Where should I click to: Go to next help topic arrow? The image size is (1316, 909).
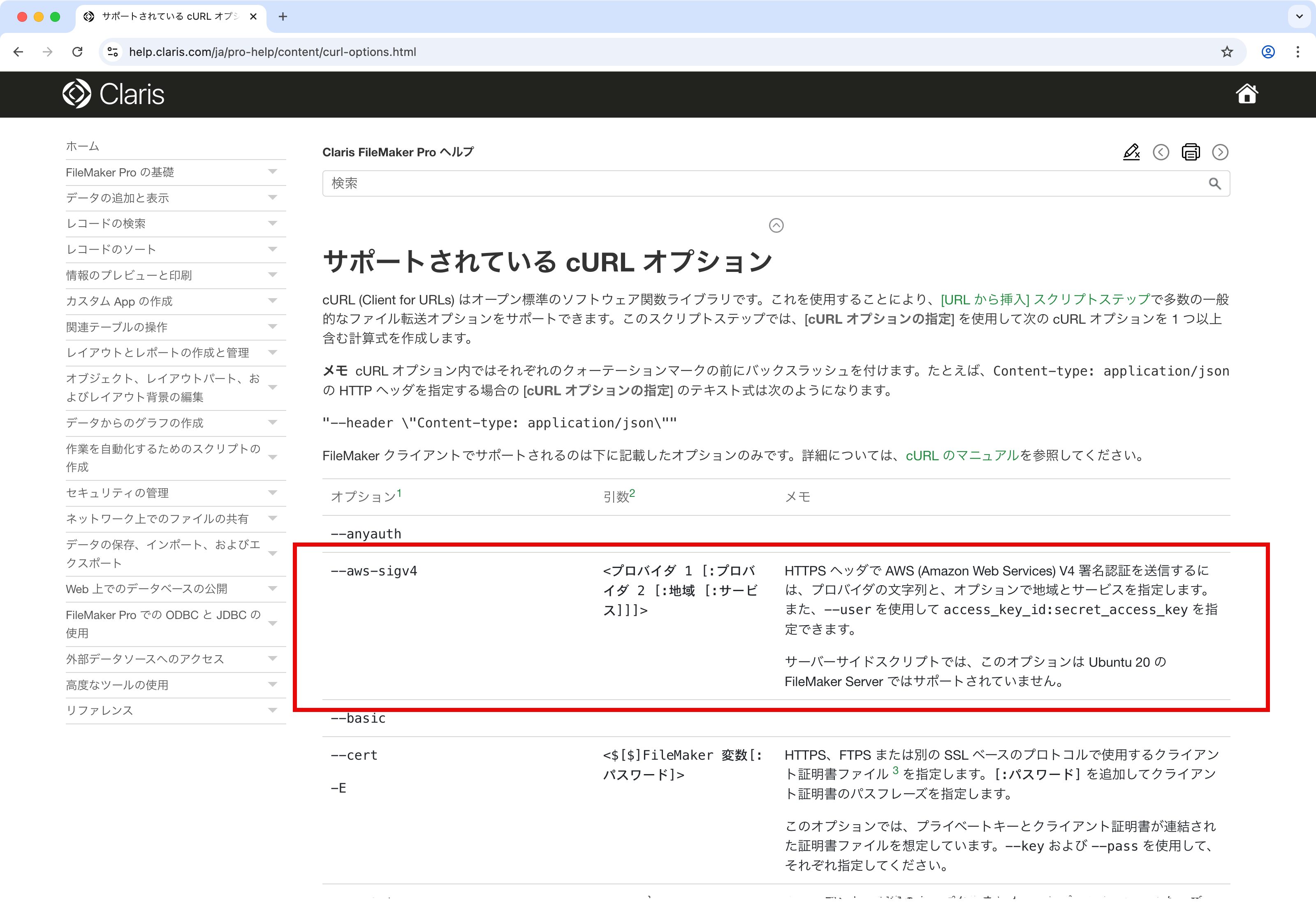click(1220, 152)
